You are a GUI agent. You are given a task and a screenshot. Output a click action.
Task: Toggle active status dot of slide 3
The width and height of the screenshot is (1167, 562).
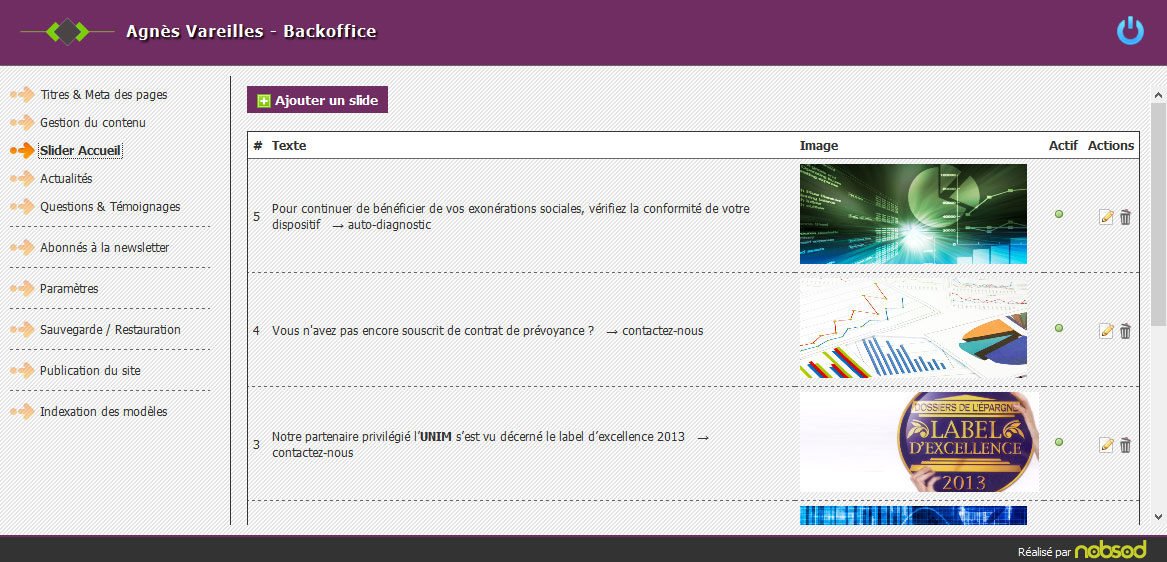(x=1059, y=442)
